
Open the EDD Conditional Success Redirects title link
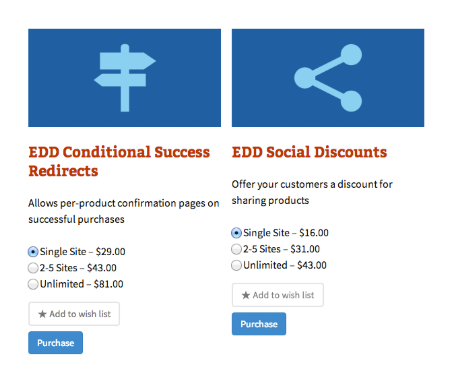[x=119, y=161]
